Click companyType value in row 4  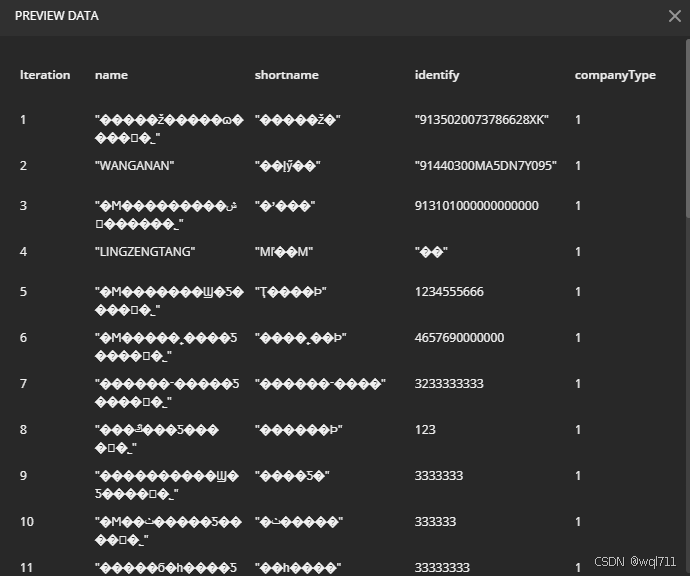(x=578, y=252)
